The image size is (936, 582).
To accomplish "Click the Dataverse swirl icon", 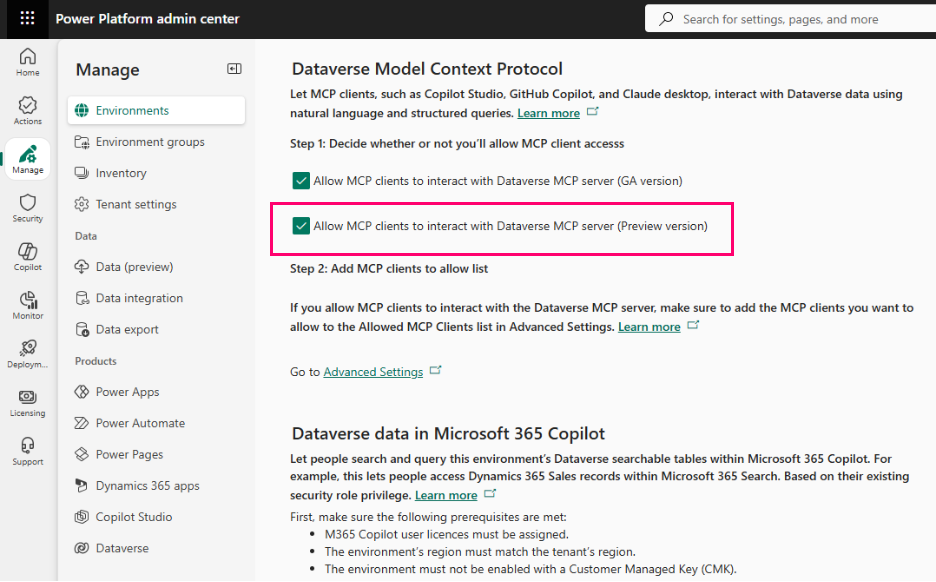I will (x=82, y=548).
